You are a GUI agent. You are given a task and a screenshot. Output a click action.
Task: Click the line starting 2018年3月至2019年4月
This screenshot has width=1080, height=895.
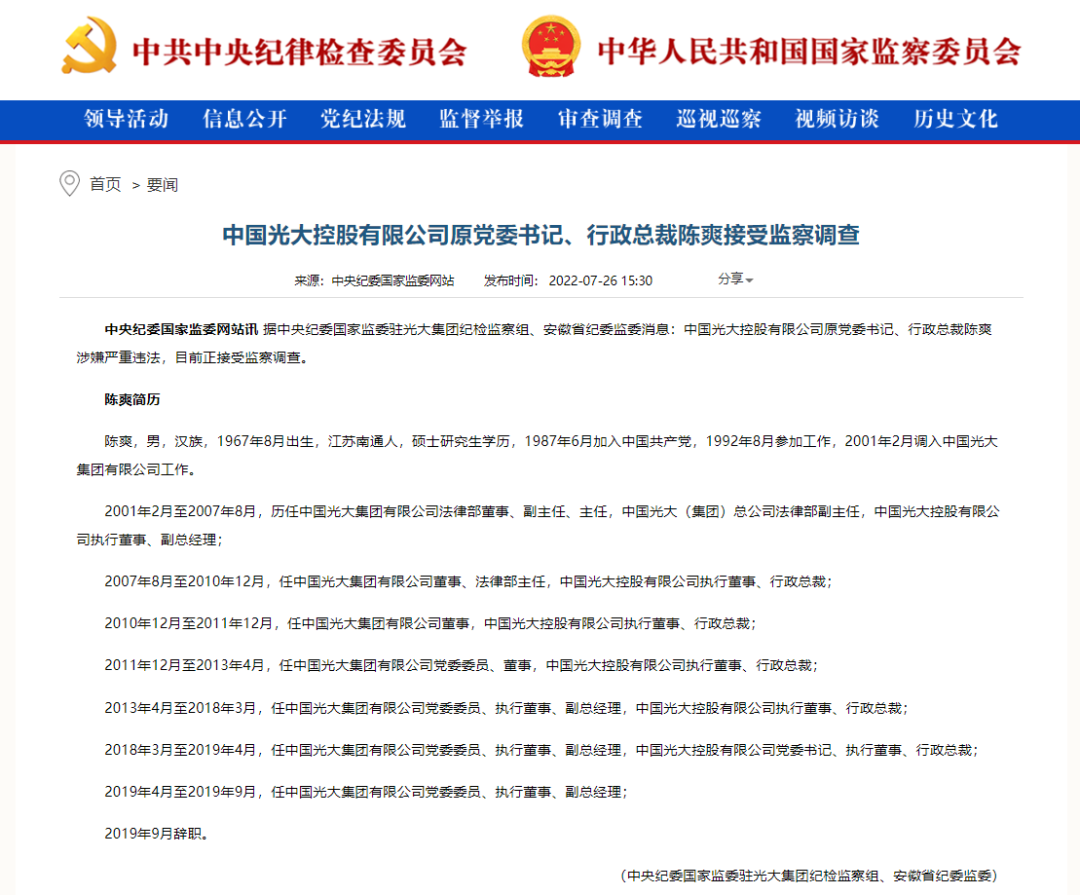click(541, 750)
